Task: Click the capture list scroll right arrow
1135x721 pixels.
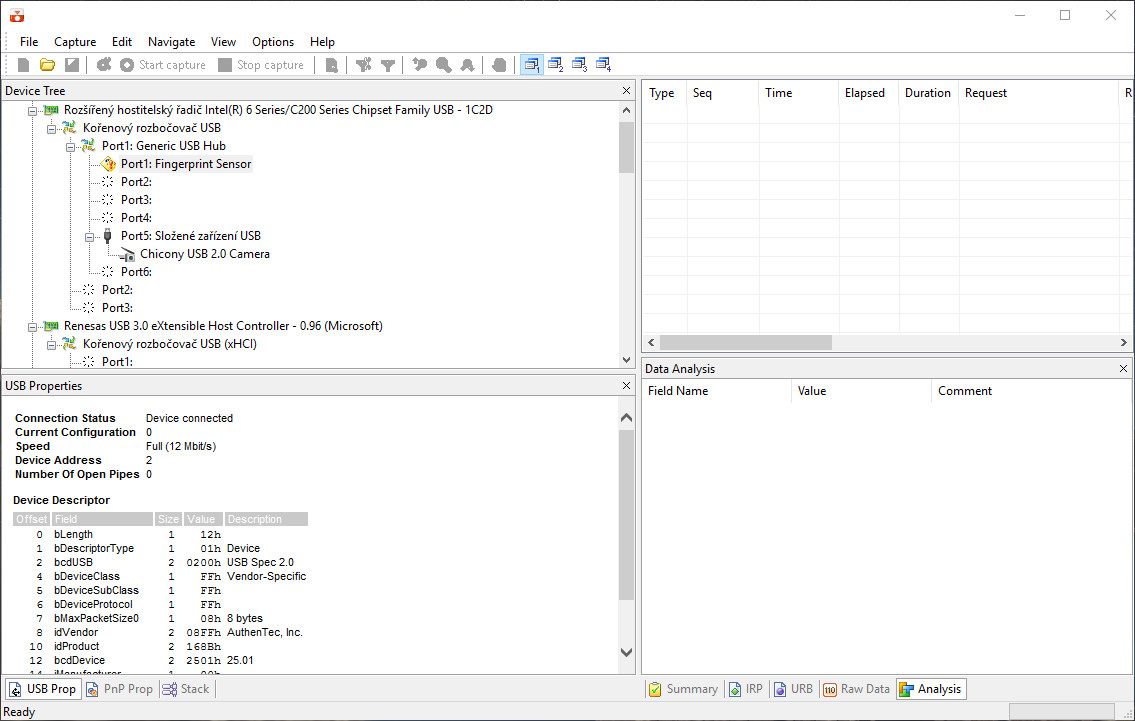Action: pos(1123,342)
